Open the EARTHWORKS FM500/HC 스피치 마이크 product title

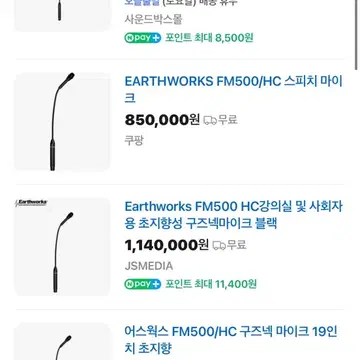coord(234,90)
